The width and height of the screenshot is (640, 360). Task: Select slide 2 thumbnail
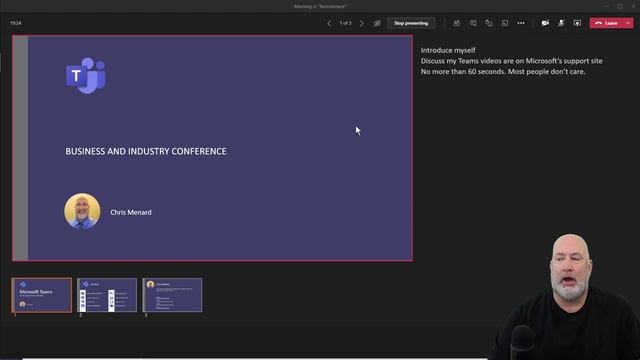point(107,295)
